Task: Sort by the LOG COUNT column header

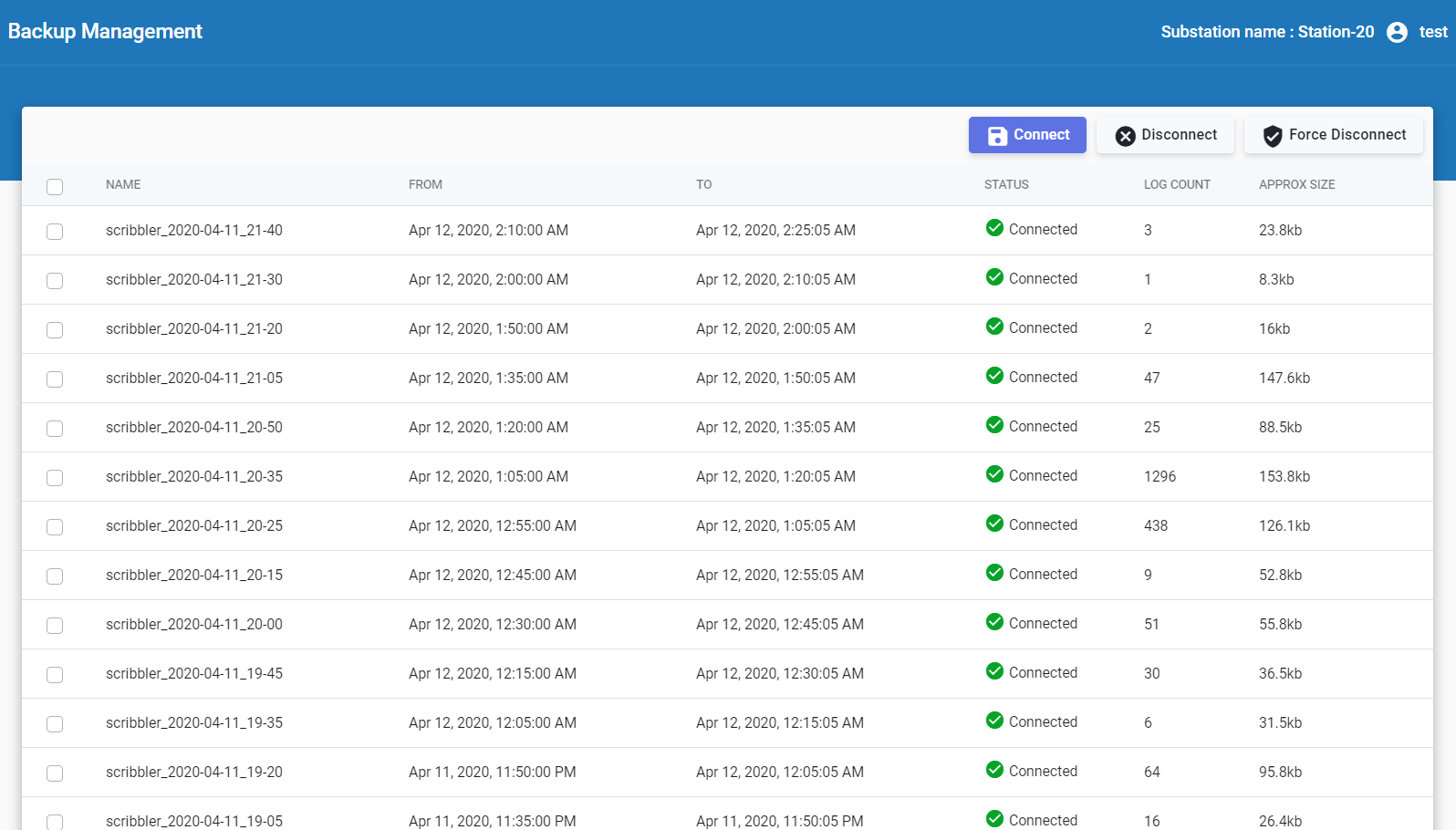Action: tap(1177, 184)
